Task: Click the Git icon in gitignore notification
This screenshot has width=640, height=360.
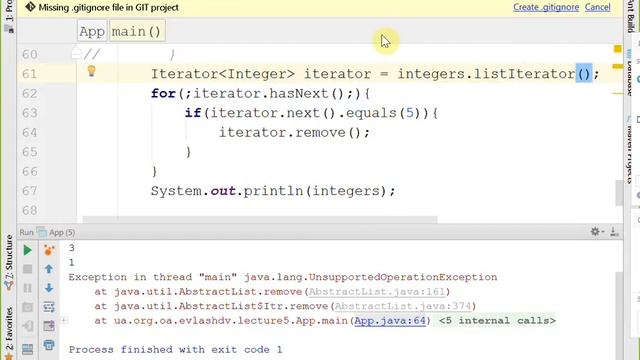Action: click(x=30, y=7)
